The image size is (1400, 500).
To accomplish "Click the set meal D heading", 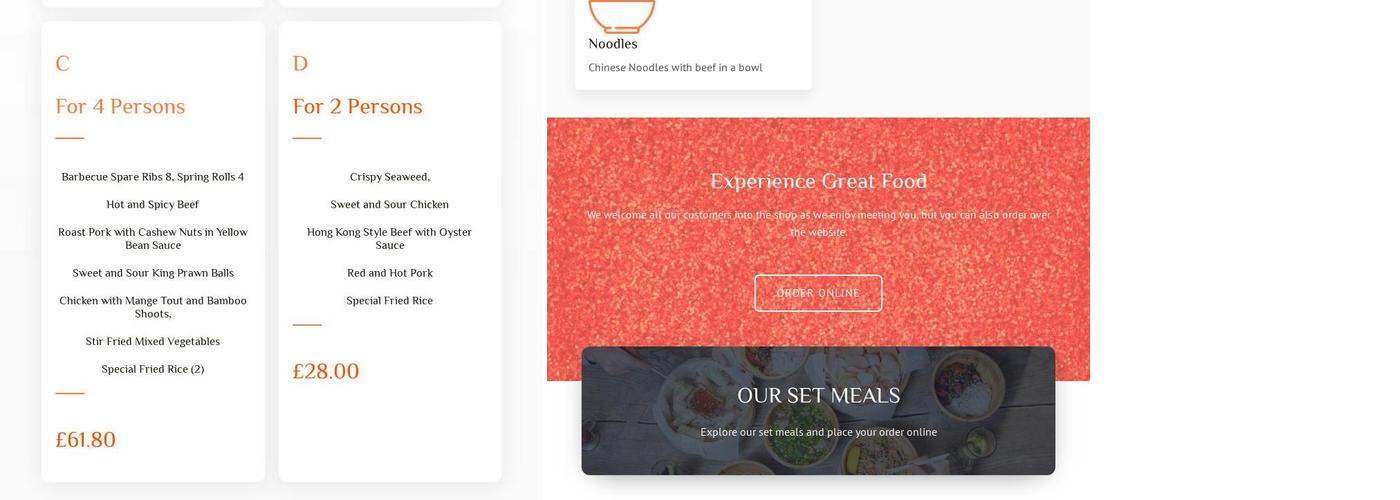I will coord(300,64).
